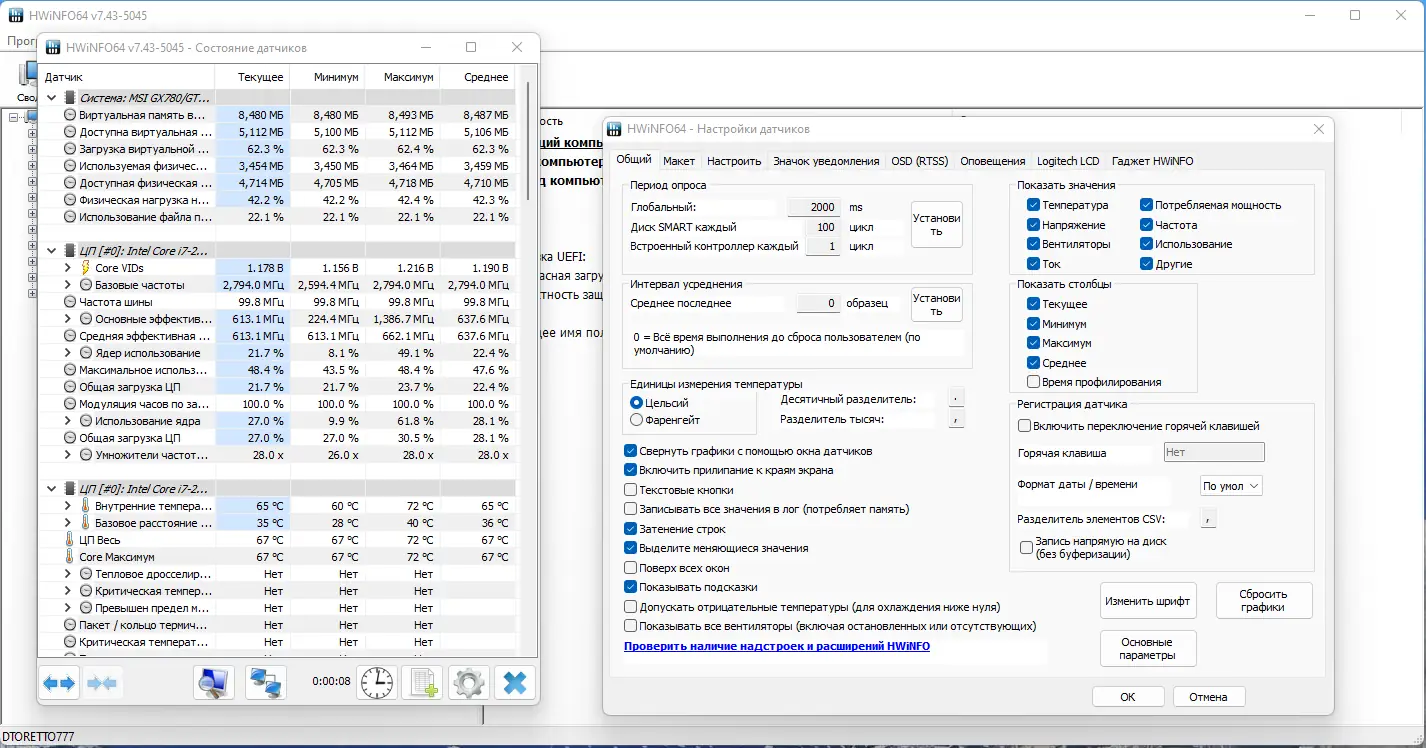1426x748 pixels.
Task: Click the circle icon beside Модуляция часов
Action: (x=70, y=404)
